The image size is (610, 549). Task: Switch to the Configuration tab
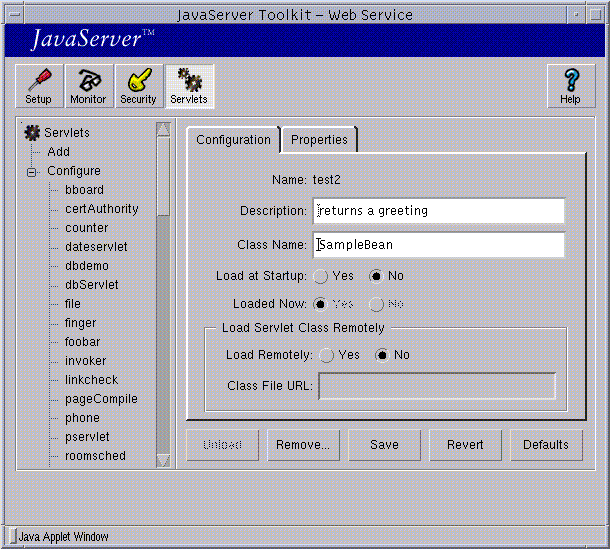click(233, 140)
